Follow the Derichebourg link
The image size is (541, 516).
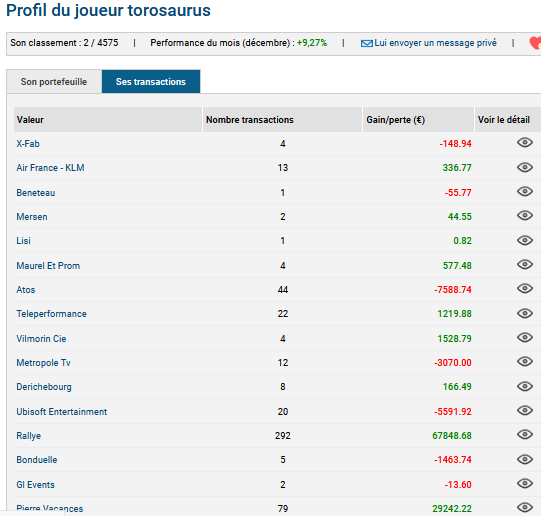click(x=44, y=387)
